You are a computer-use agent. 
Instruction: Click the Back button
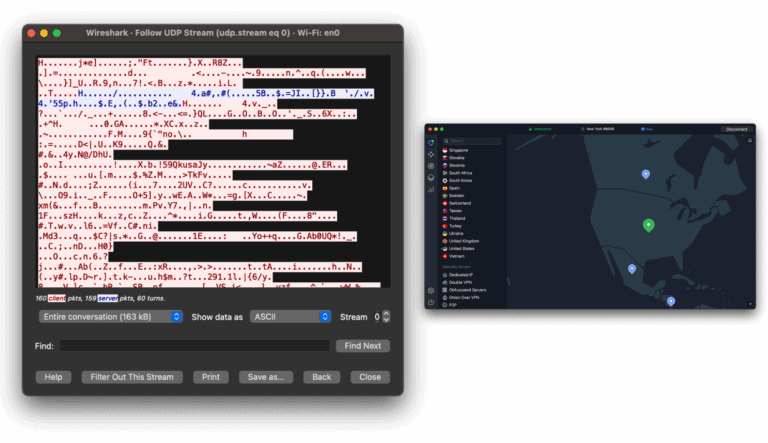pos(321,377)
